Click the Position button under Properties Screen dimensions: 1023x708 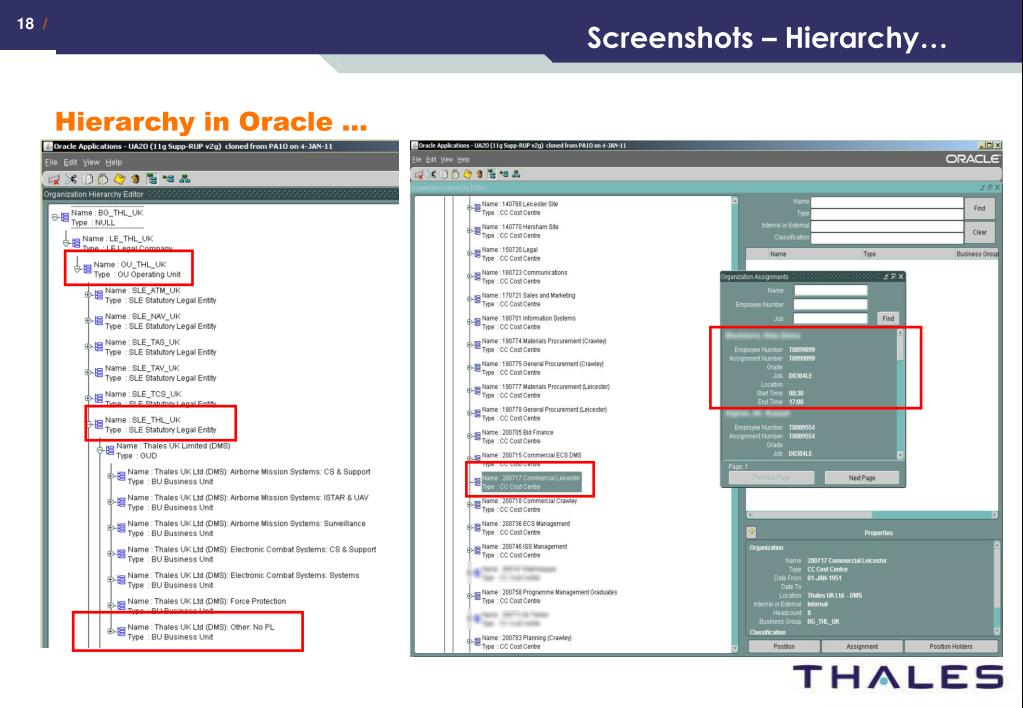pyautogui.click(x=784, y=646)
